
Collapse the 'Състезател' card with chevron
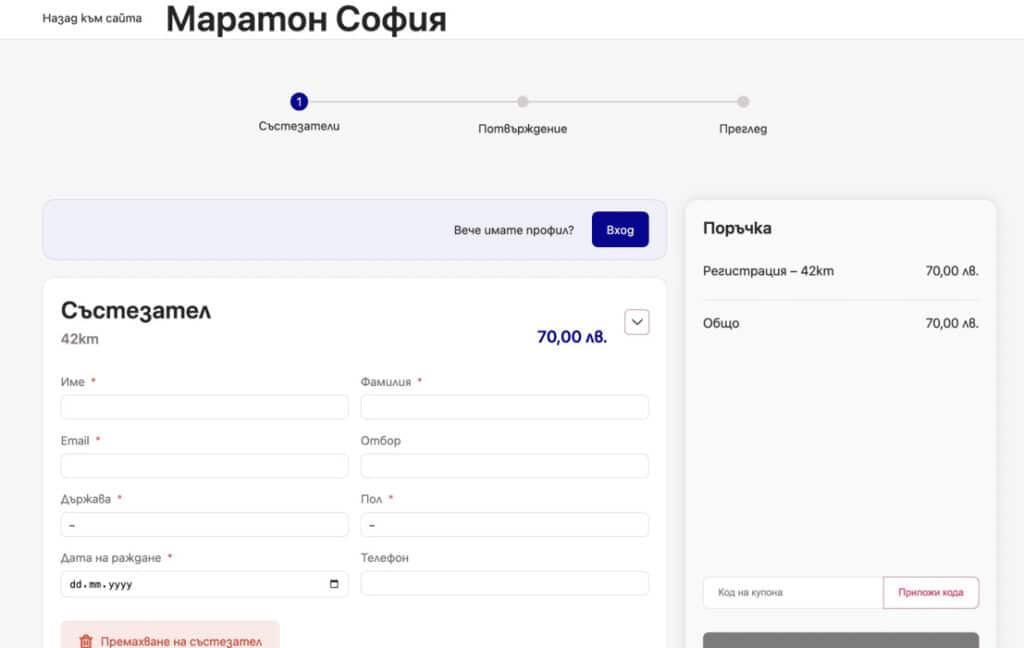[x=637, y=322]
